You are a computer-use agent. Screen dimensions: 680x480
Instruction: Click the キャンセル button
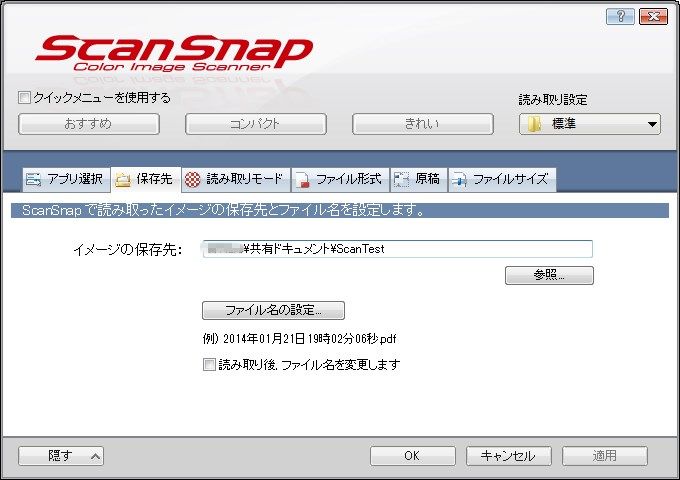(509, 456)
